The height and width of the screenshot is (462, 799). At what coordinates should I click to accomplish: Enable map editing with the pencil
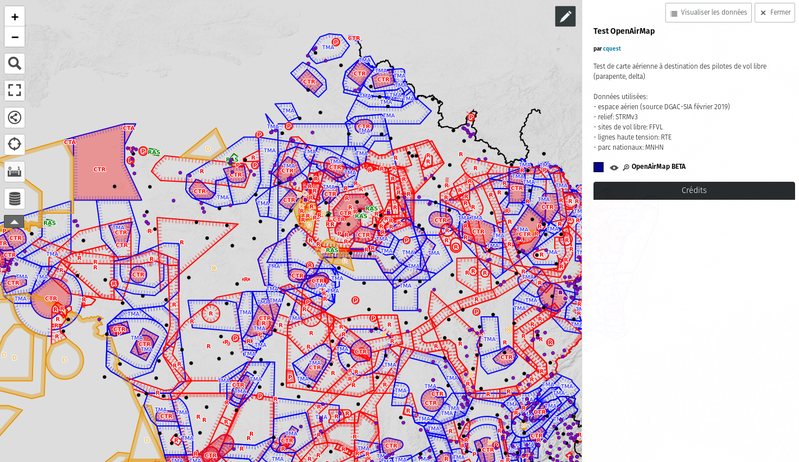pos(565,17)
